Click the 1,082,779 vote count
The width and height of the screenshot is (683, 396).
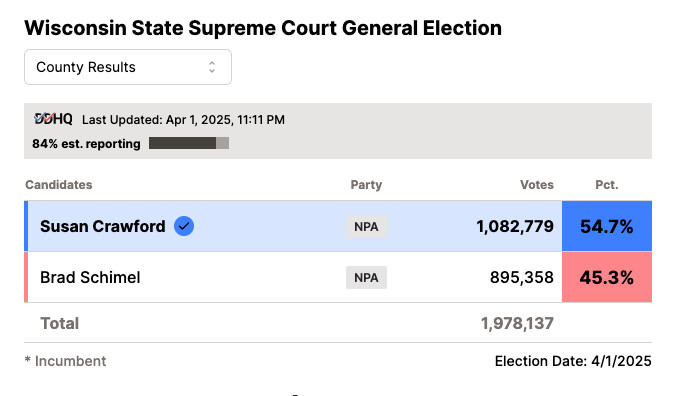click(x=515, y=227)
